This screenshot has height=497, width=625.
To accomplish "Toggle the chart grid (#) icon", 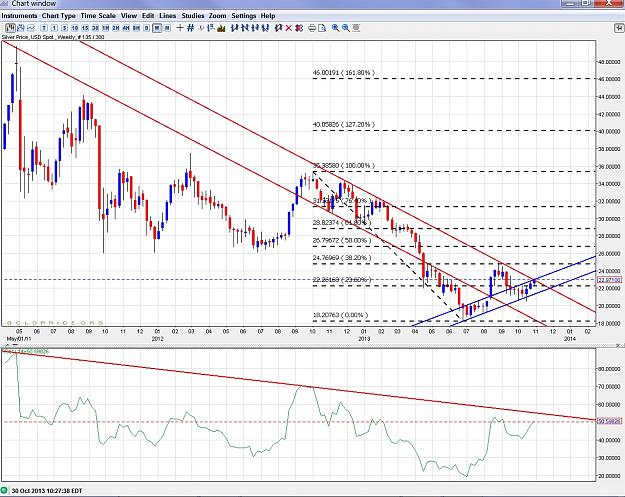I will pos(191,28).
